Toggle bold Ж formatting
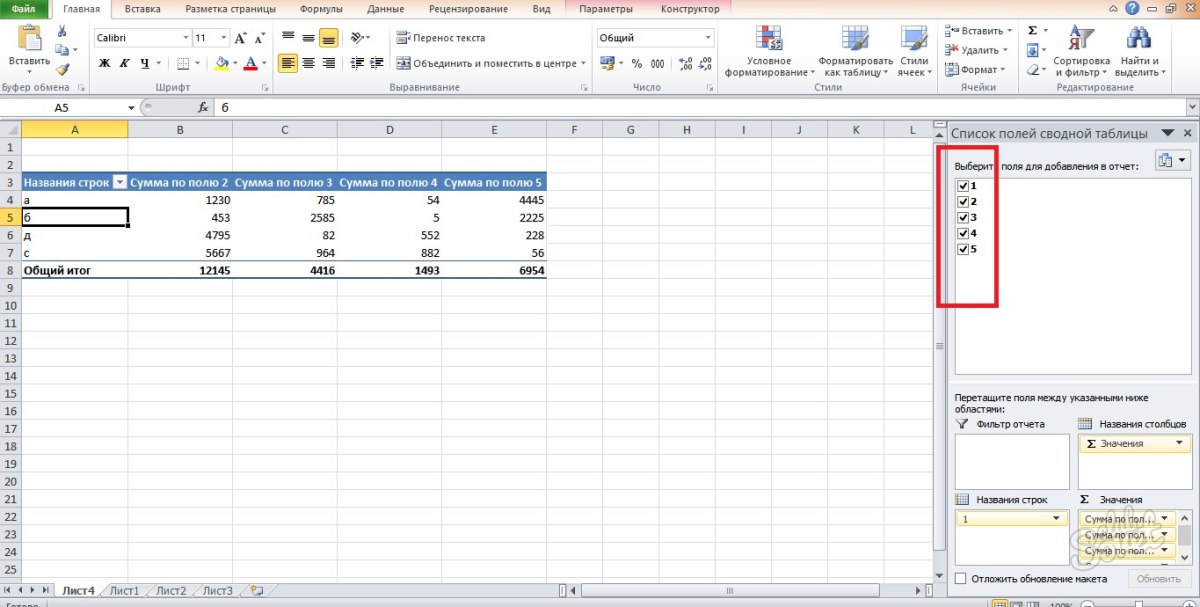The image size is (1200, 607). tap(104, 63)
